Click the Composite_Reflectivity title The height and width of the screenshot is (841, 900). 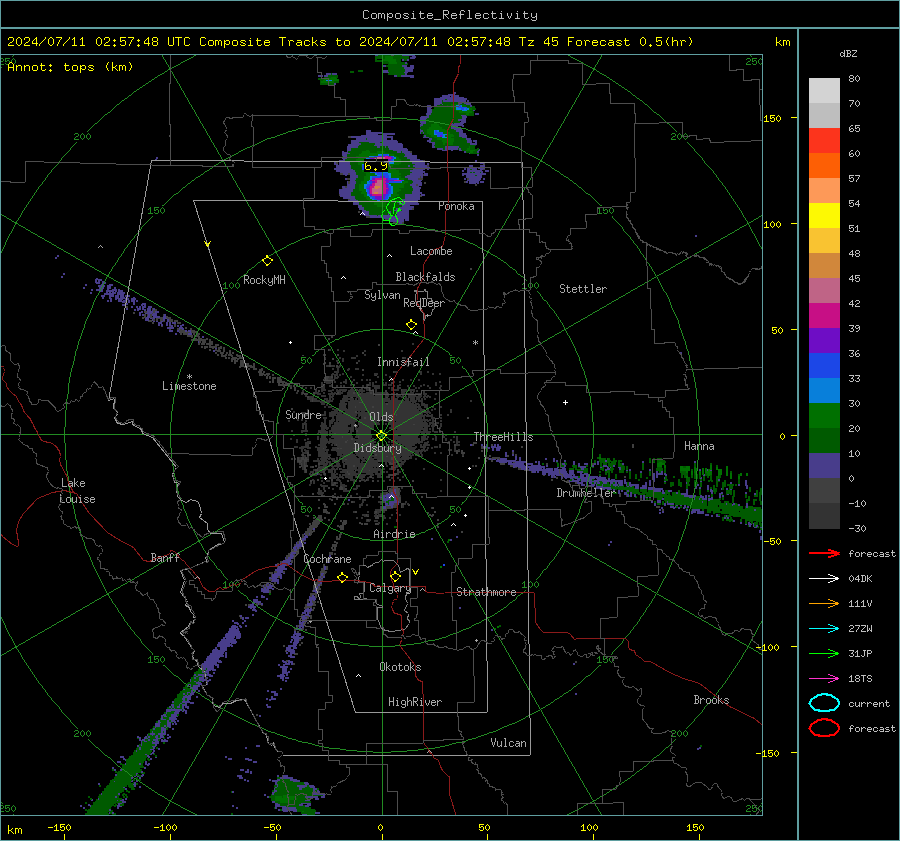click(449, 15)
